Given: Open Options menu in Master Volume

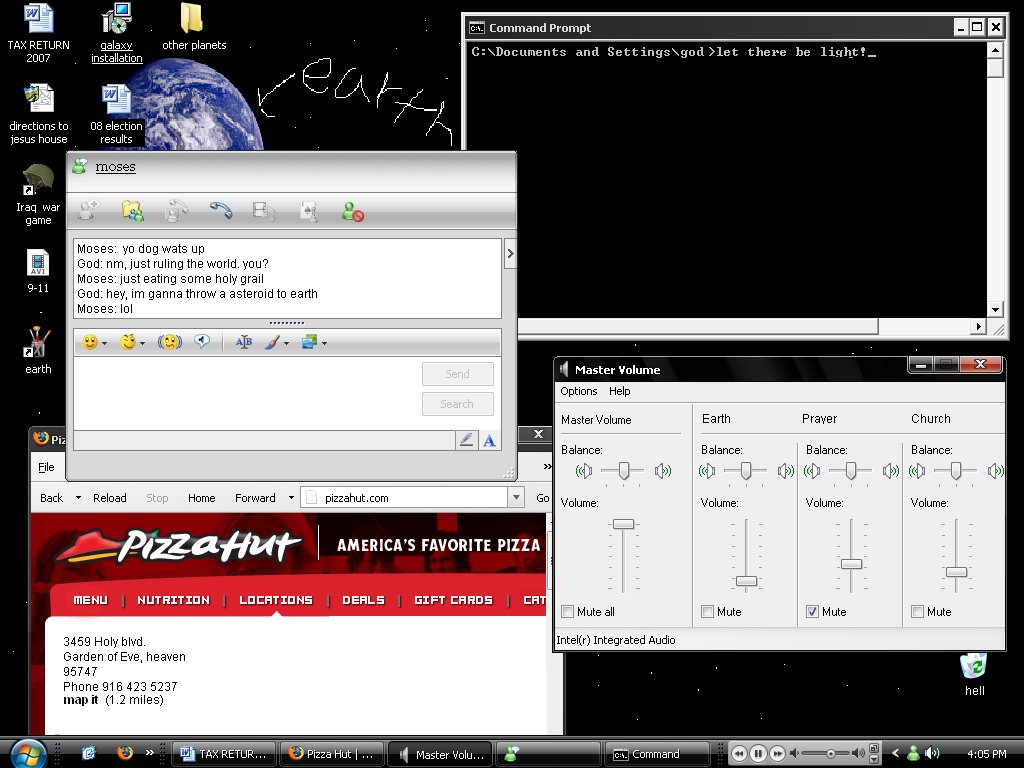Looking at the screenshot, I should click(x=578, y=391).
